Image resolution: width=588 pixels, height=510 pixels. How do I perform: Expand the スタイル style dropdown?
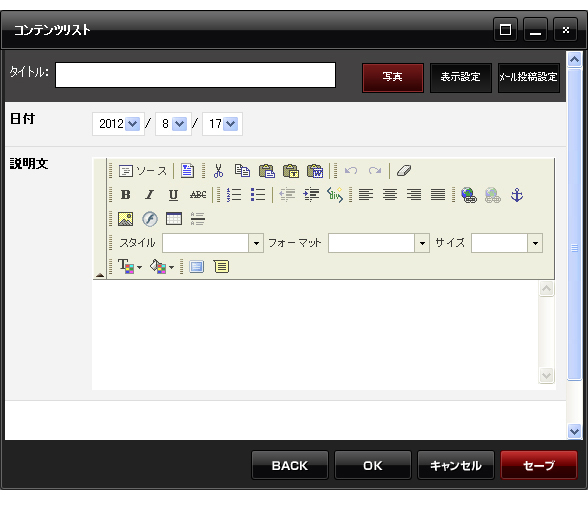(256, 243)
